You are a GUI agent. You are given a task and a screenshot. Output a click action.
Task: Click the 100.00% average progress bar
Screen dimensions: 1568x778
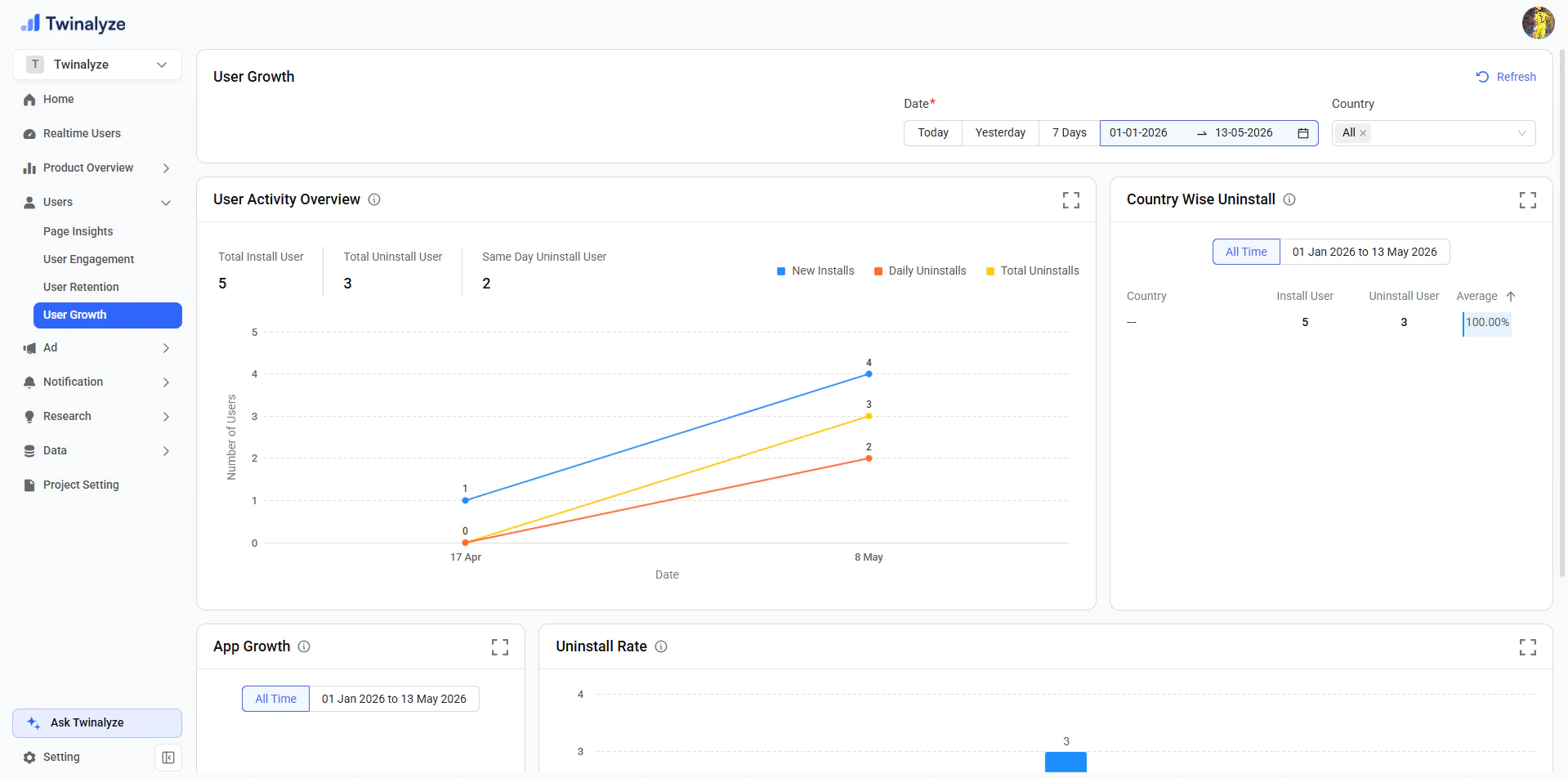pyautogui.click(x=1487, y=324)
